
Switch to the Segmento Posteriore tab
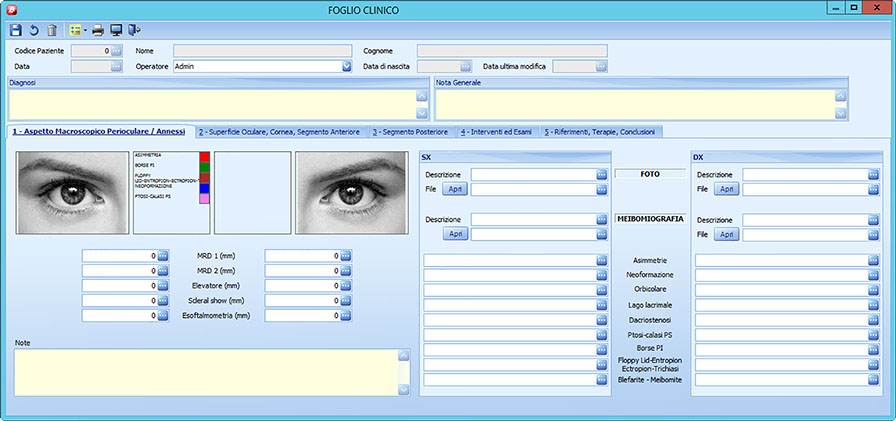(412, 132)
